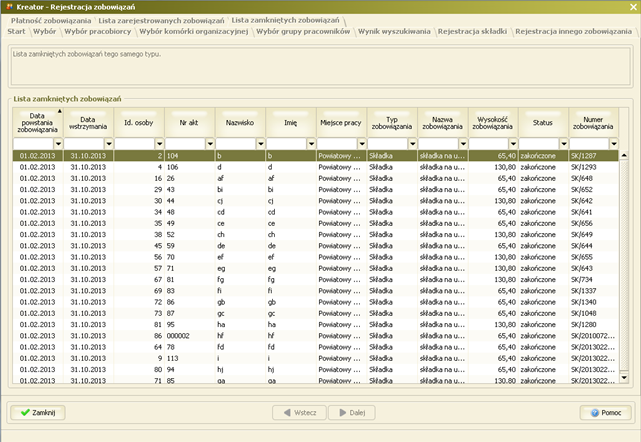
Task: Sort by Data wstrzymania column header
Action: pos(88,123)
